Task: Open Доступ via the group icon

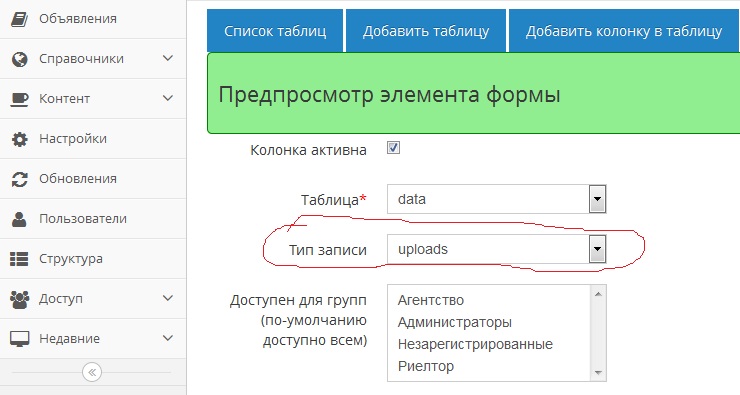Action: tap(19, 299)
